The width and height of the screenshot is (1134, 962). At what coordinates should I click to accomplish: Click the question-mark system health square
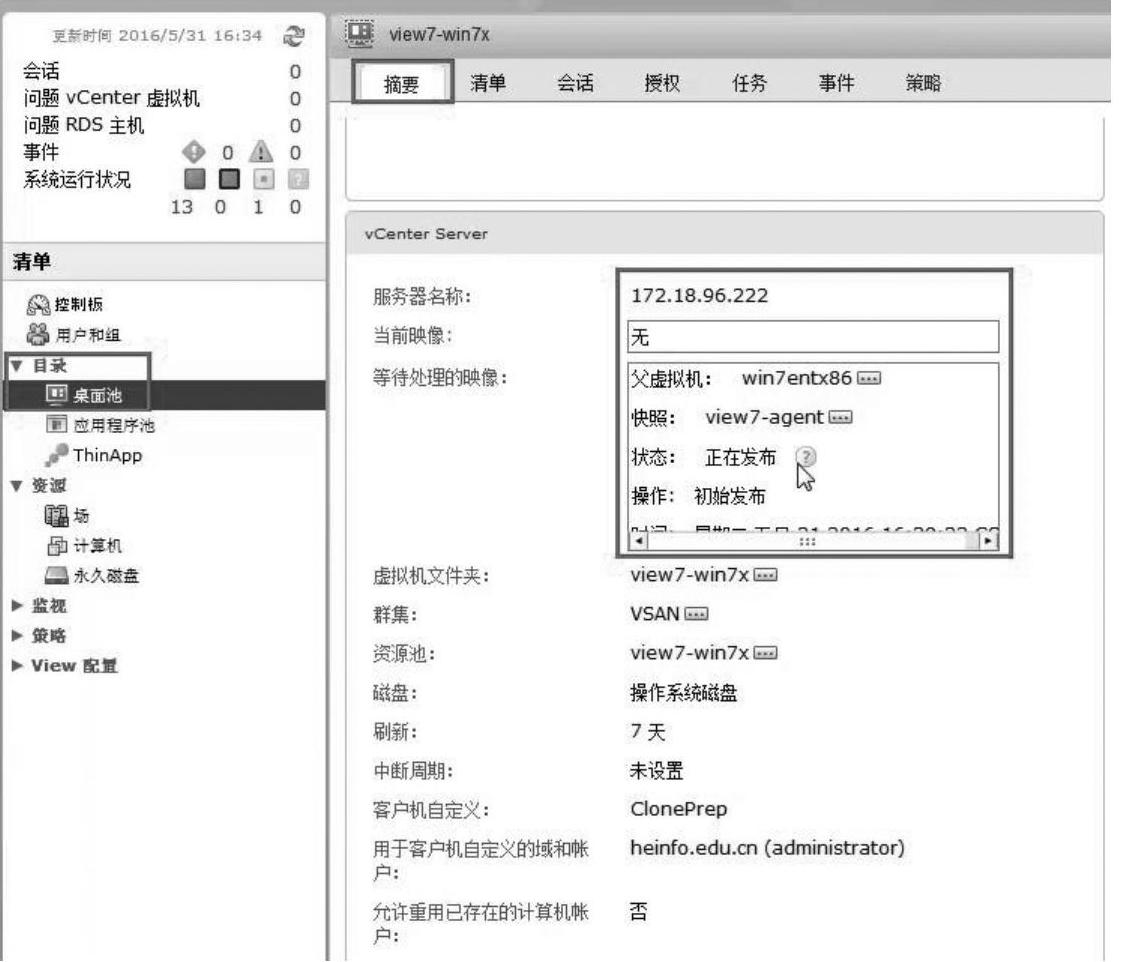(x=298, y=179)
